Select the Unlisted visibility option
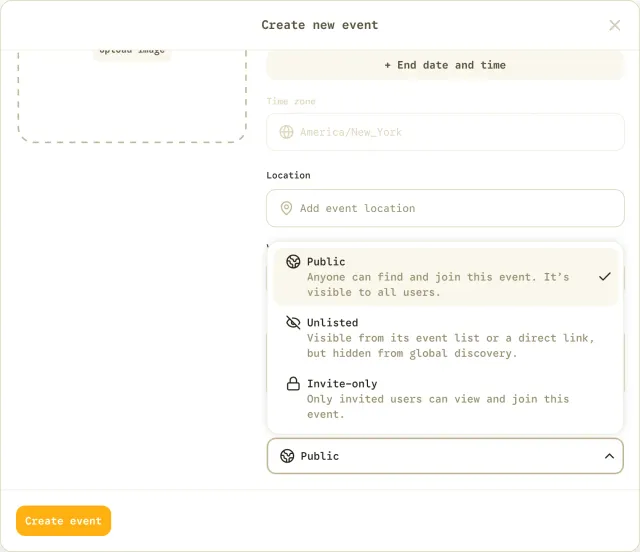 pos(445,338)
